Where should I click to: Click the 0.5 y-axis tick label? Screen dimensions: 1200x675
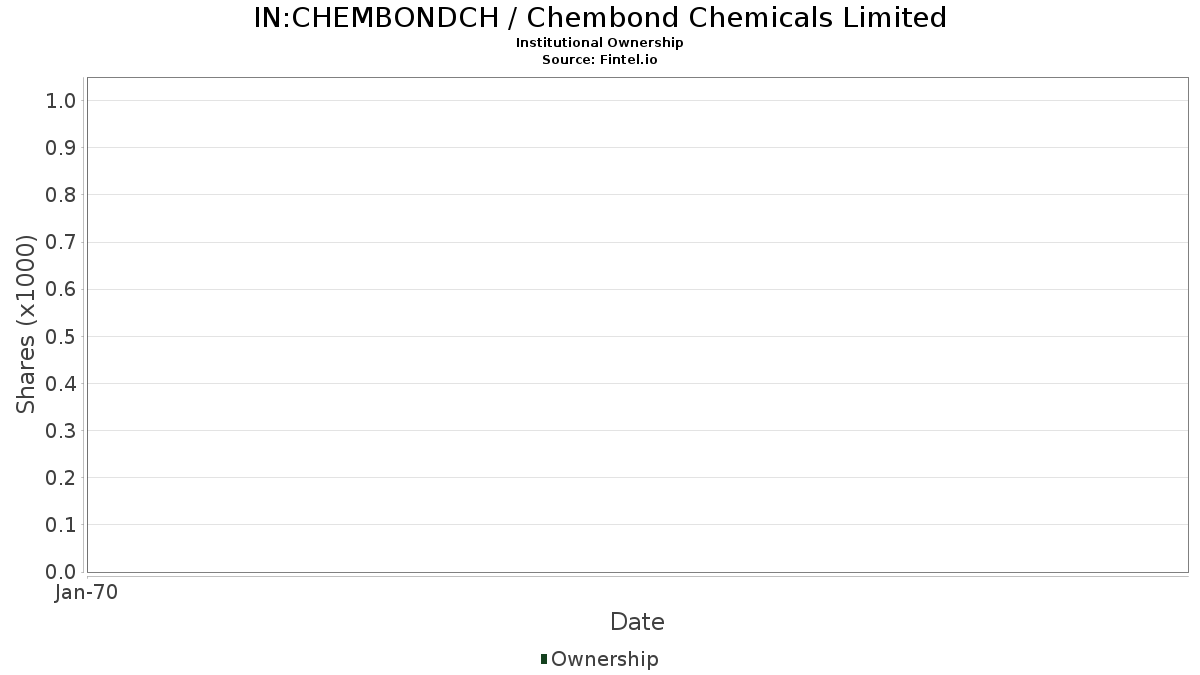61,336
